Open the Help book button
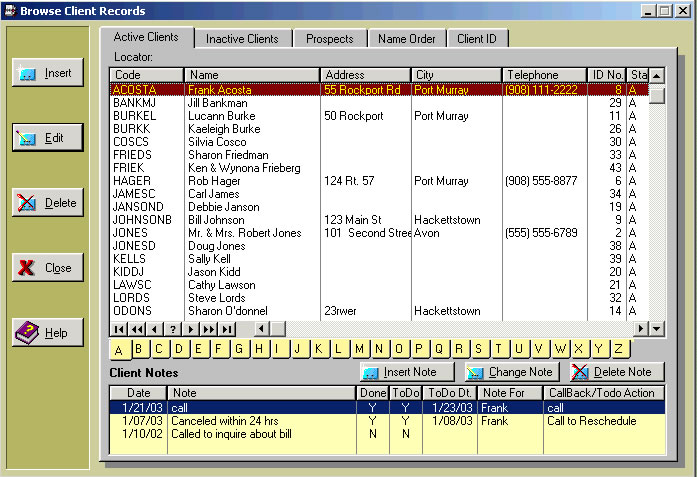The width and height of the screenshot is (697, 477). click(47, 333)
